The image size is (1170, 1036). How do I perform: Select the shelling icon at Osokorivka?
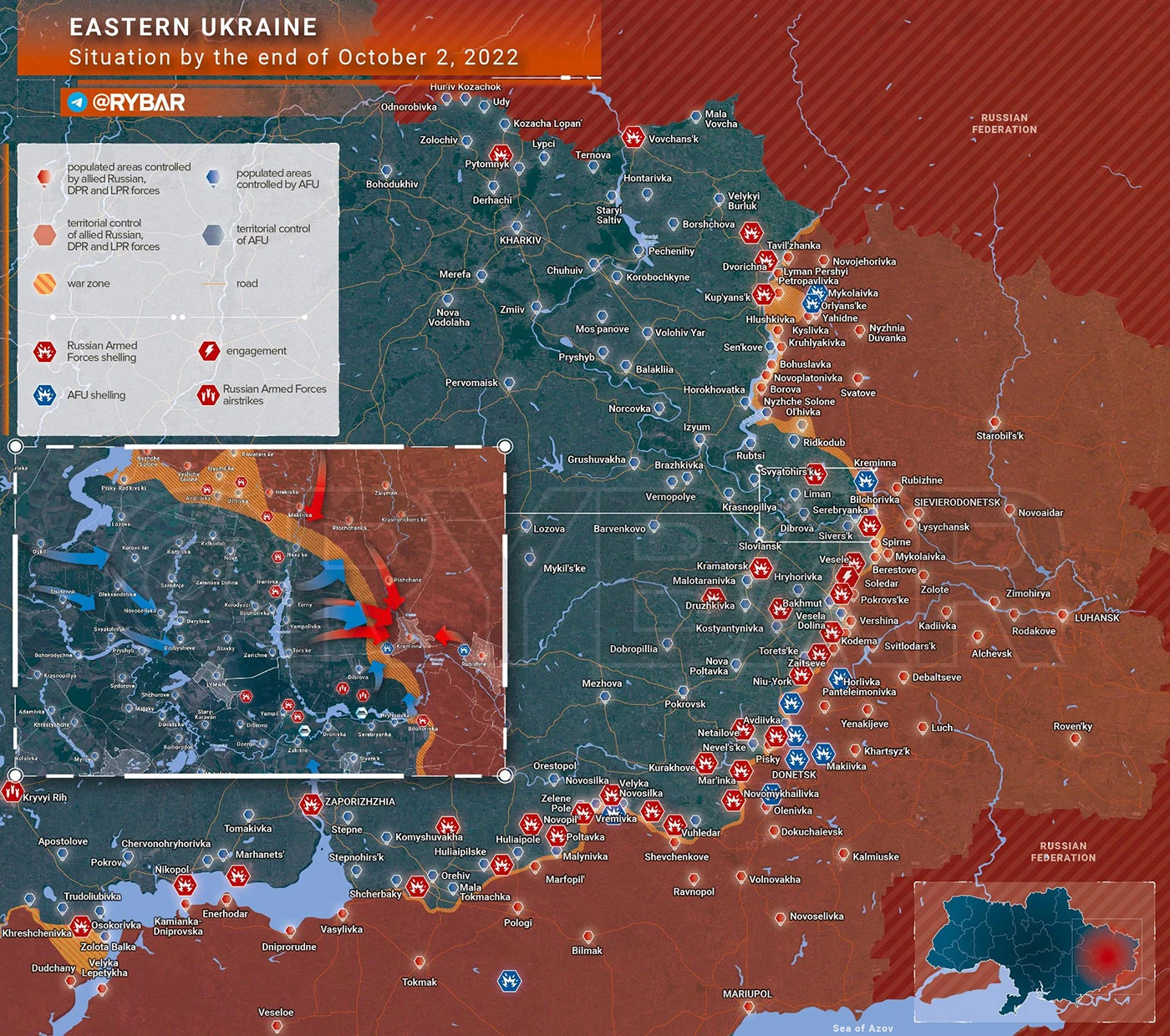click(x=80, y=926)
